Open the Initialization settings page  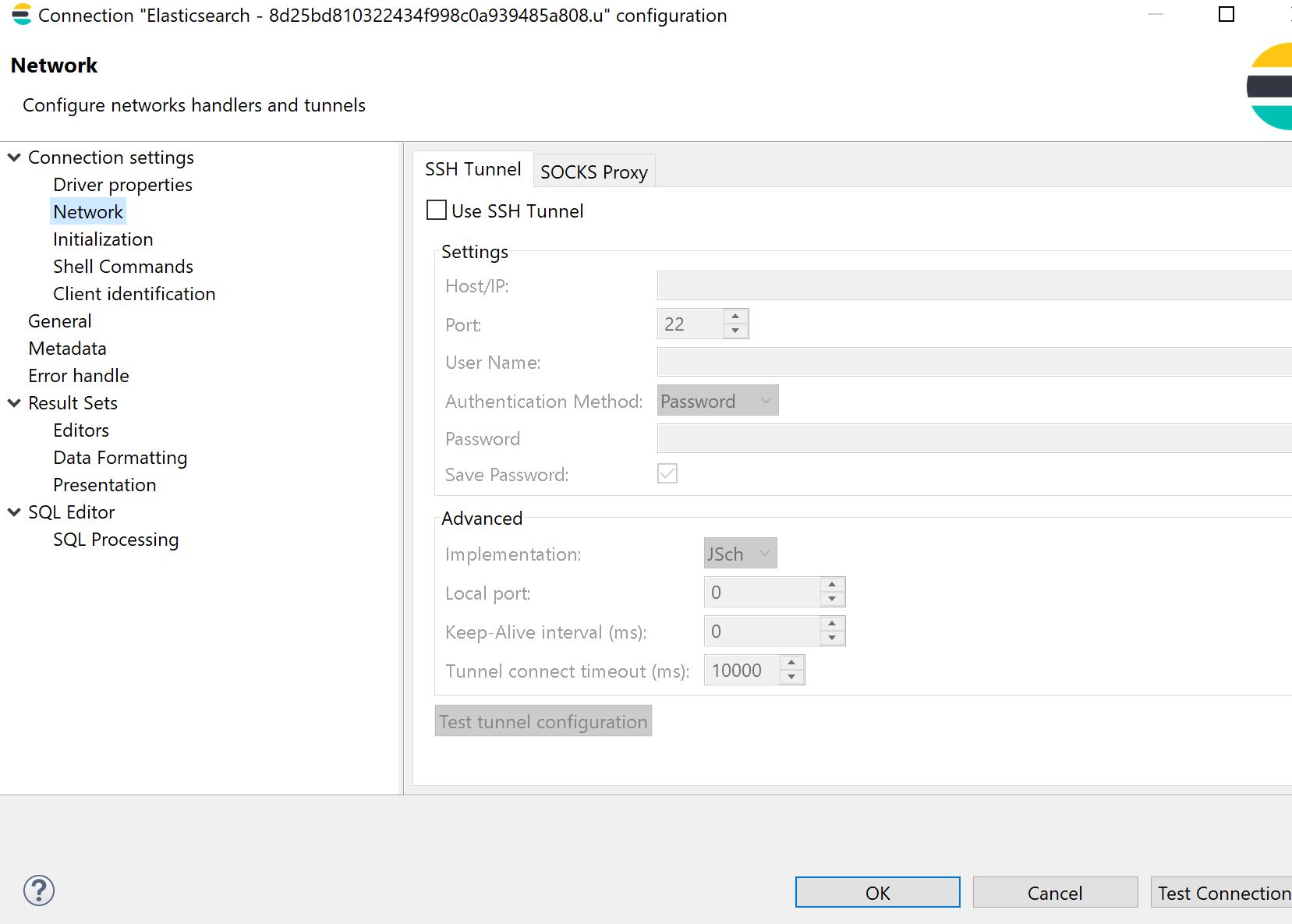click(103, 239)
